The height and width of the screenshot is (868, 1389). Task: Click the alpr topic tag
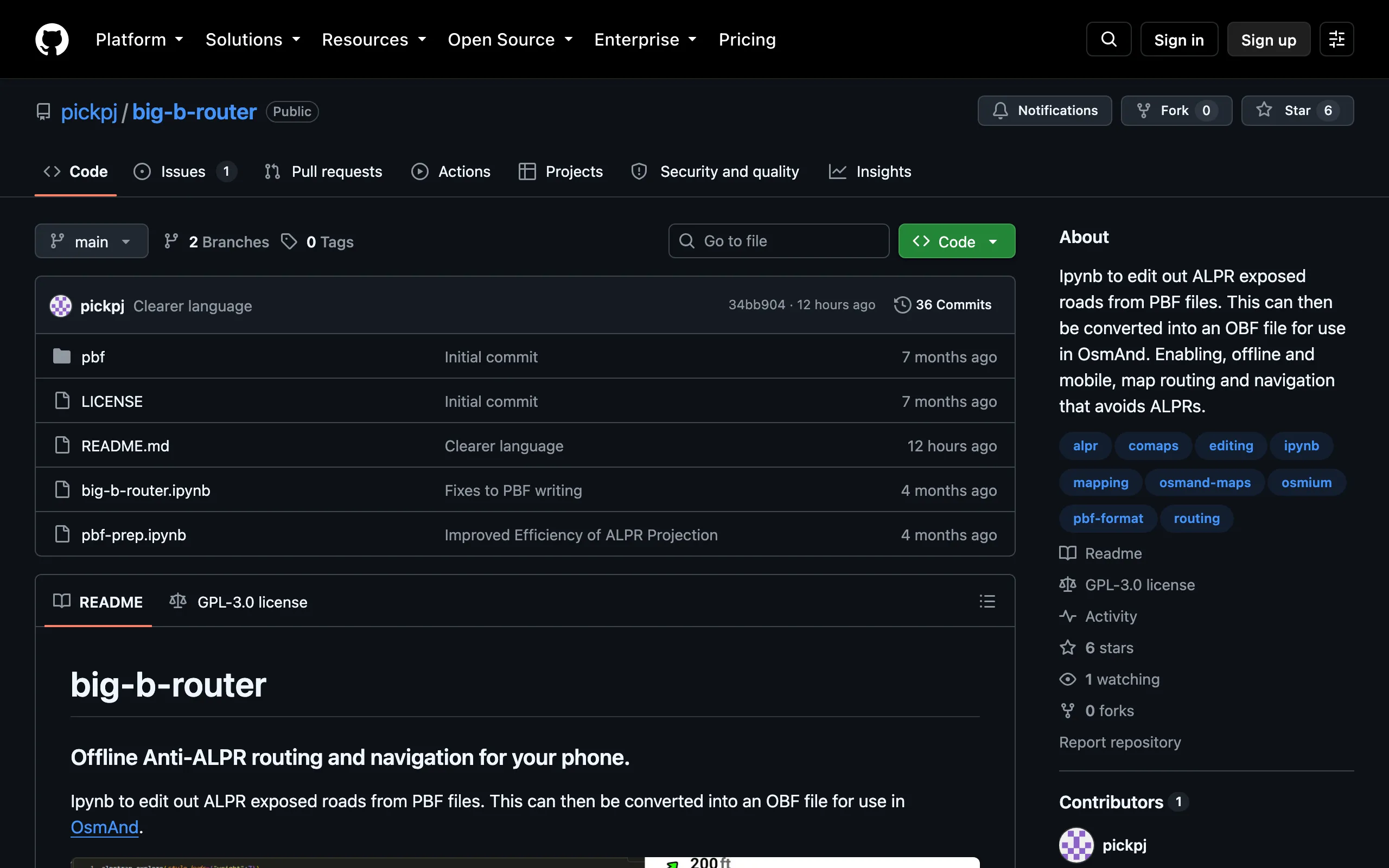click(x=1085, y=445)
